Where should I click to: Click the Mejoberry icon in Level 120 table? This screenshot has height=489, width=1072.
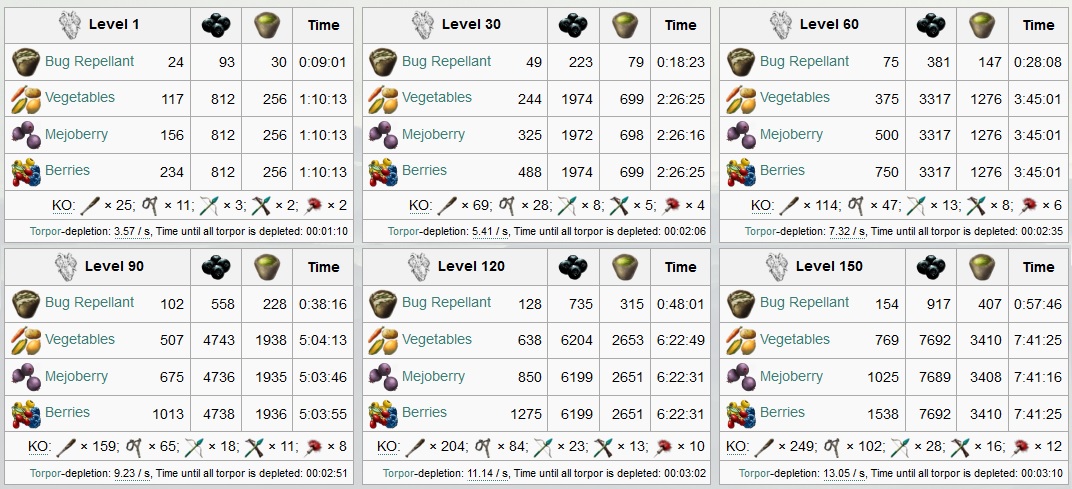pos(384,377)
